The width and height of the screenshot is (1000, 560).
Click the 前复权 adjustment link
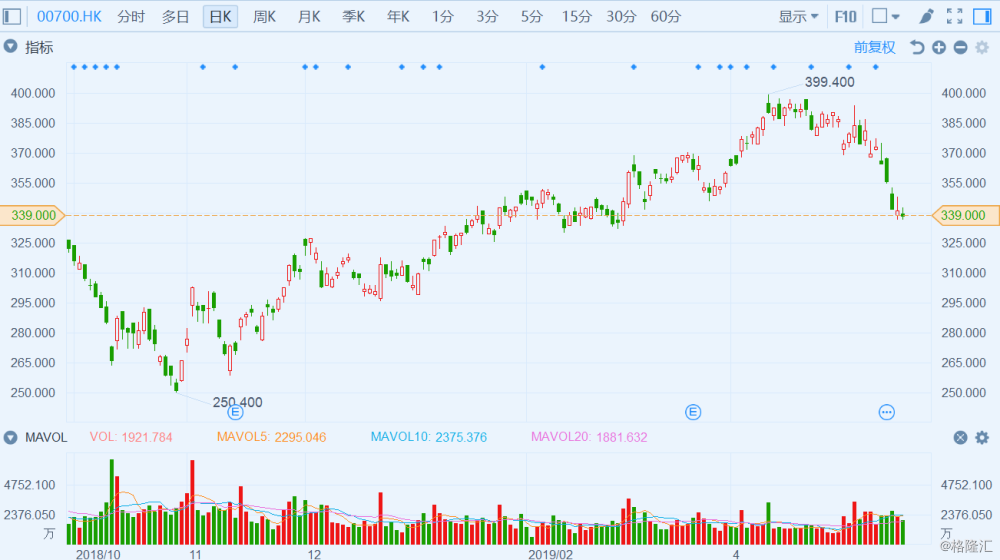pyautogui.click(x=874, y=47)
